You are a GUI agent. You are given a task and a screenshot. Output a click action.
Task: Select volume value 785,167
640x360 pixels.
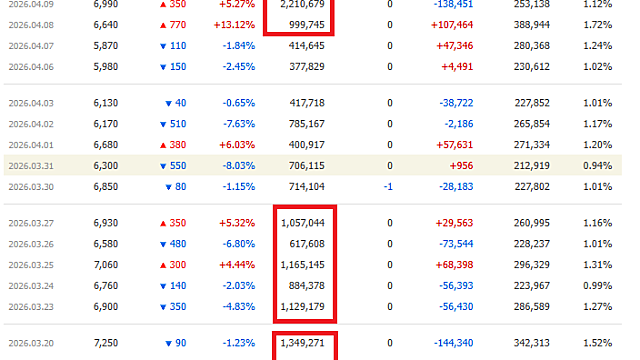click(x=307, y=124)
